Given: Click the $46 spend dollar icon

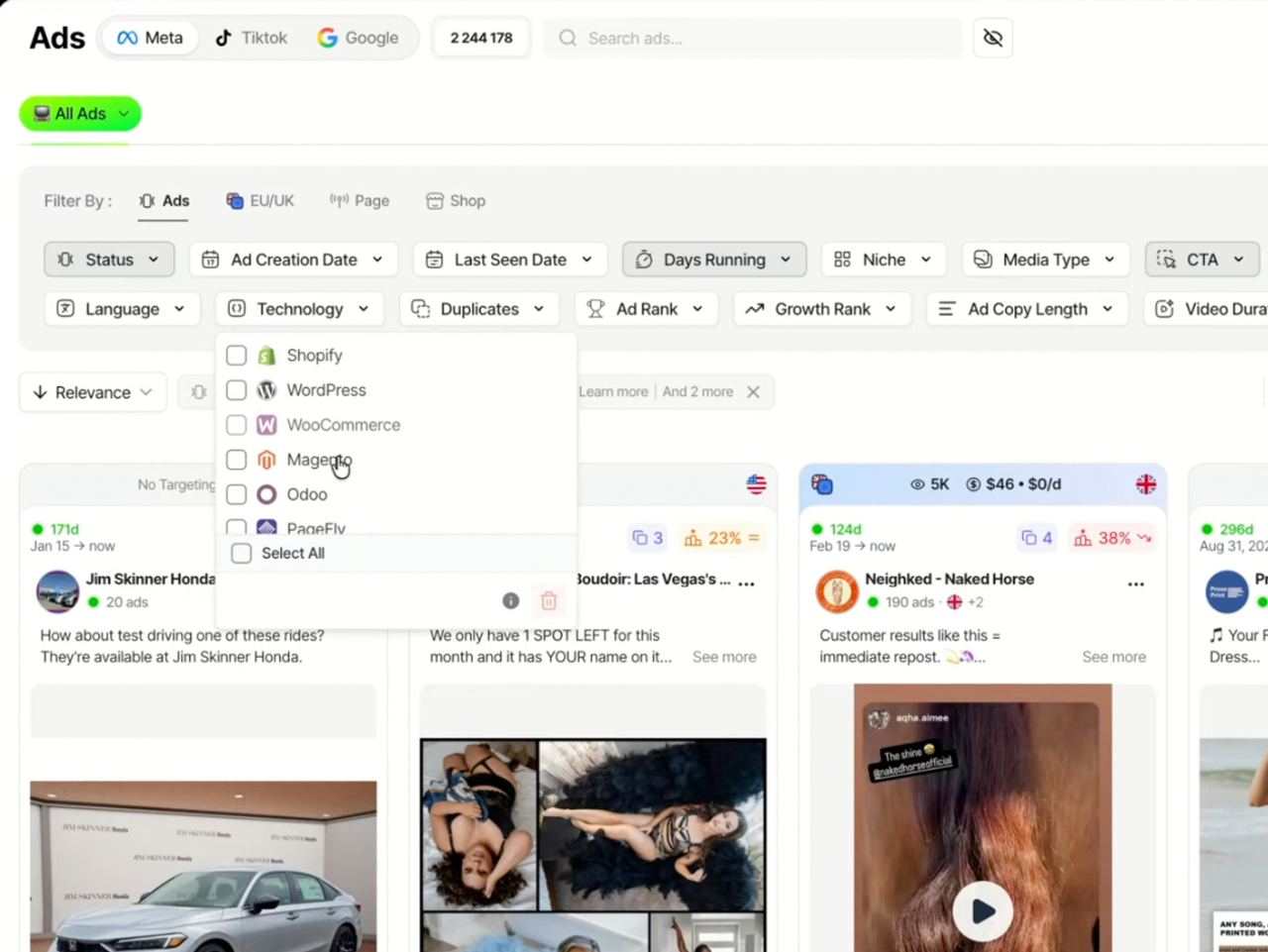Looking at the screenshot, I should [x=974, y=484].
